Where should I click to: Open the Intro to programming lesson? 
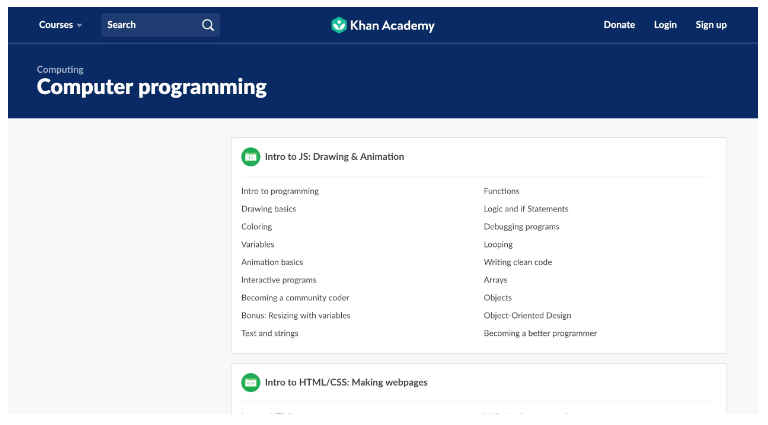280,191
